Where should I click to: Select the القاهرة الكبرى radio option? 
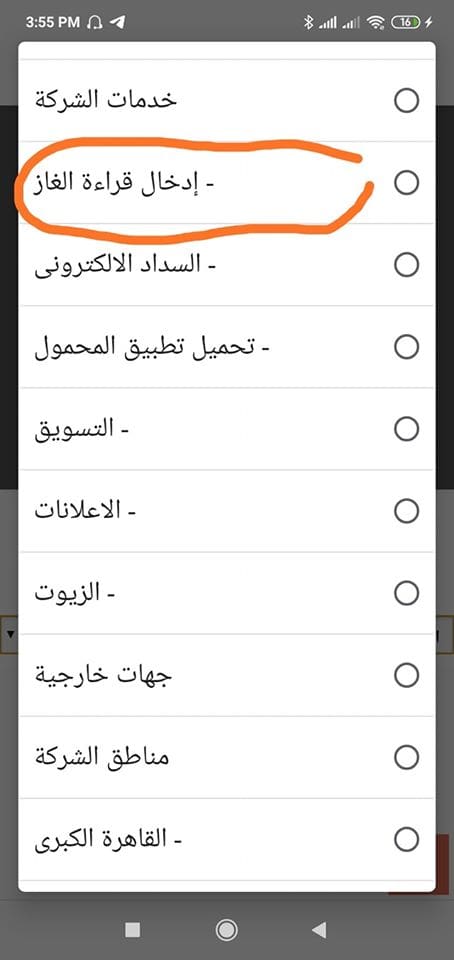pos(406,840)
